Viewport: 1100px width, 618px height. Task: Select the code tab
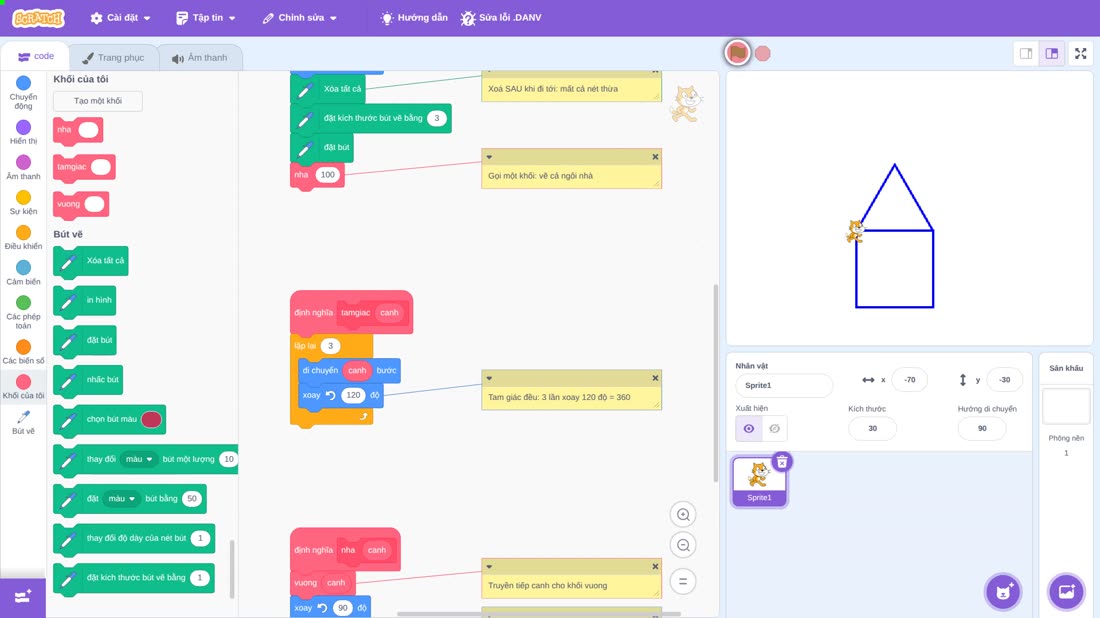click(35, 56)
